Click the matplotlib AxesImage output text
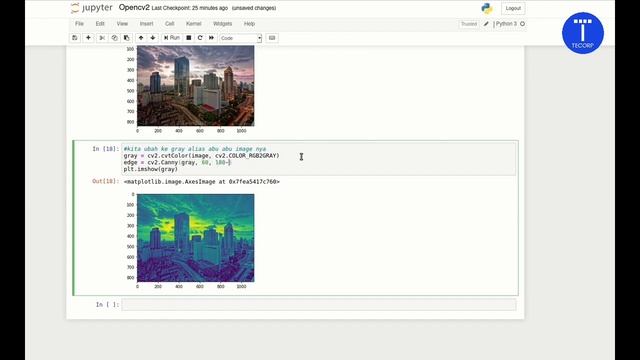 click(202, 182)
